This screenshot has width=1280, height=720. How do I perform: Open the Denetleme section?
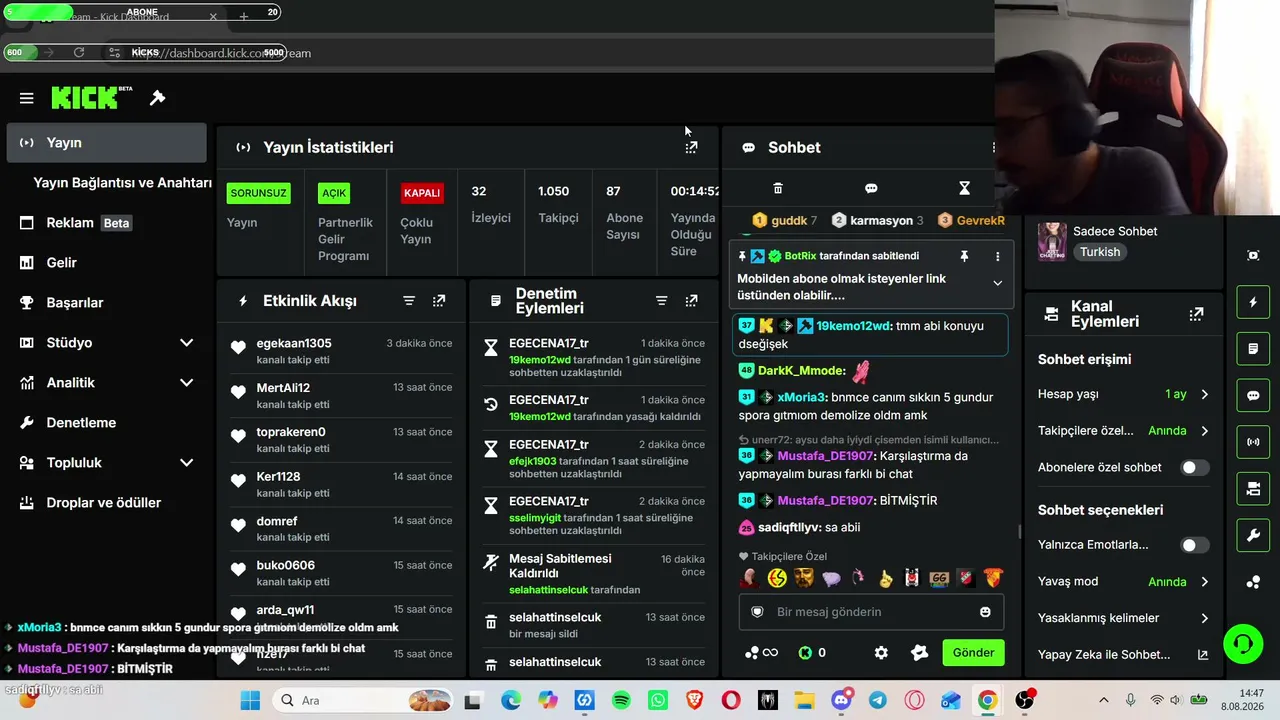pos(106,423)
